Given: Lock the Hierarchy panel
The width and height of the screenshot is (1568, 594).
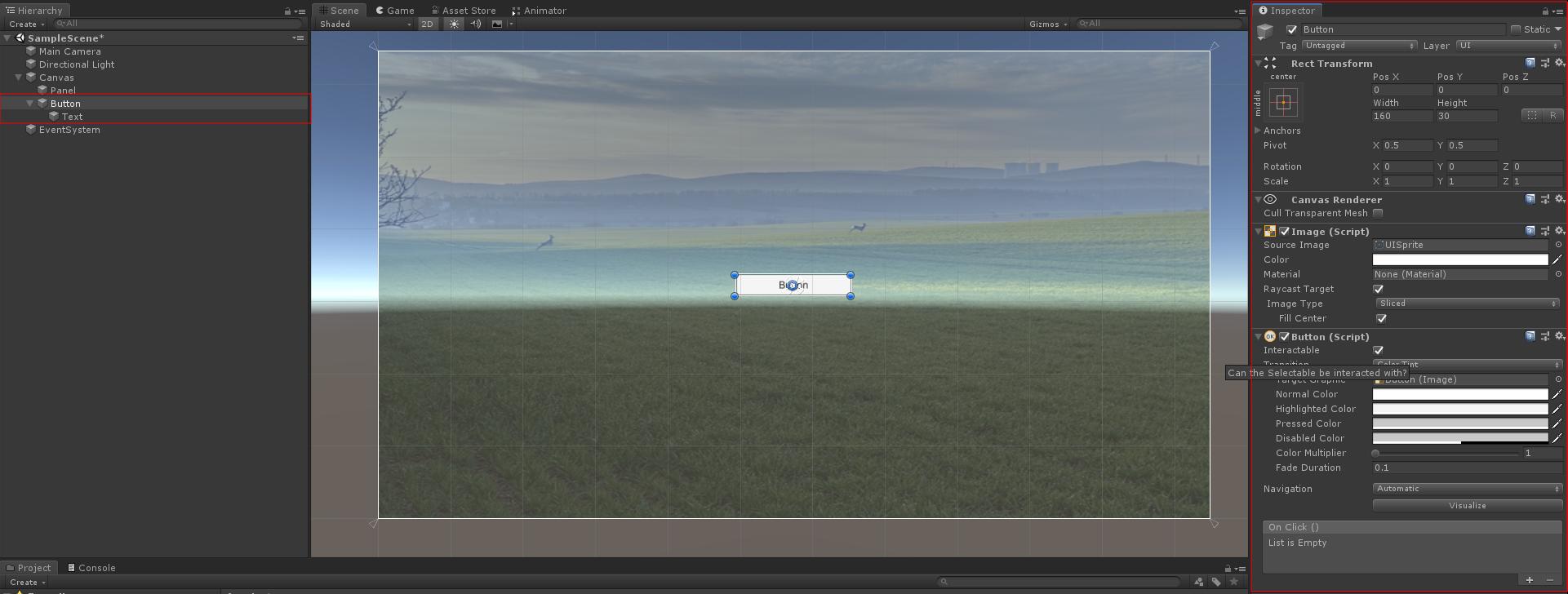Looking at the screenshot, I should click(287, 11).
